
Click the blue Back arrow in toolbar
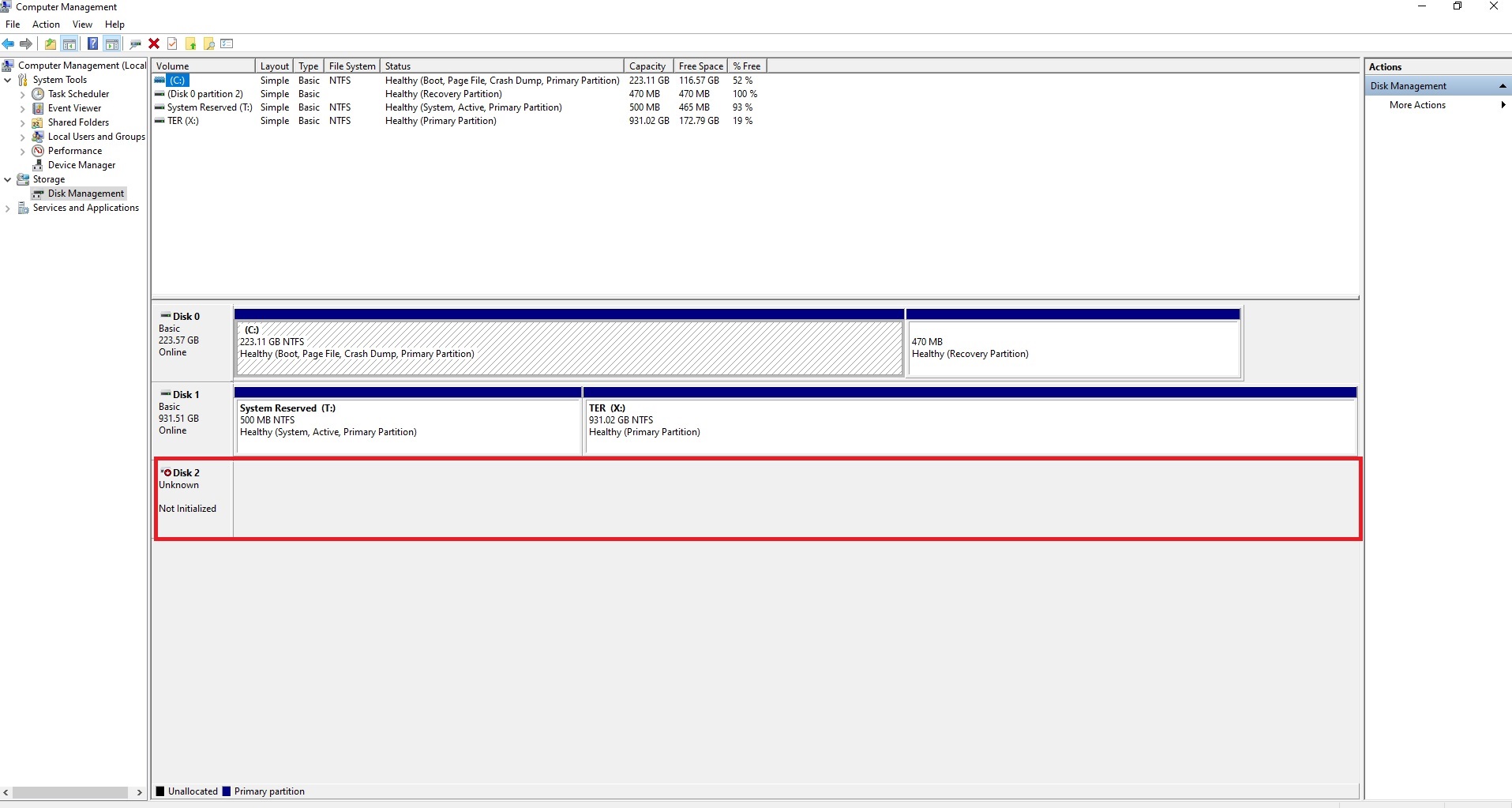point(9,44)
